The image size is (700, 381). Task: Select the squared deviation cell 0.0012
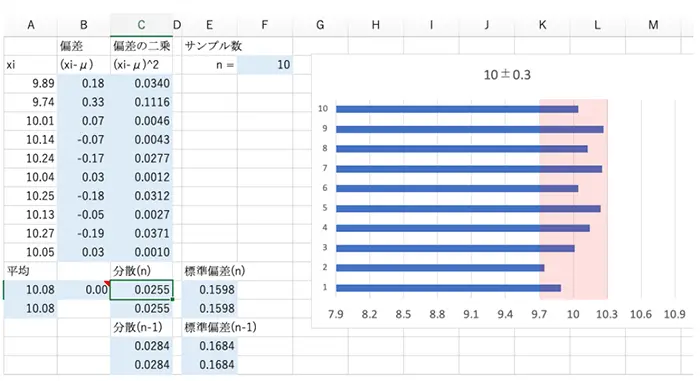click(141, 177)
